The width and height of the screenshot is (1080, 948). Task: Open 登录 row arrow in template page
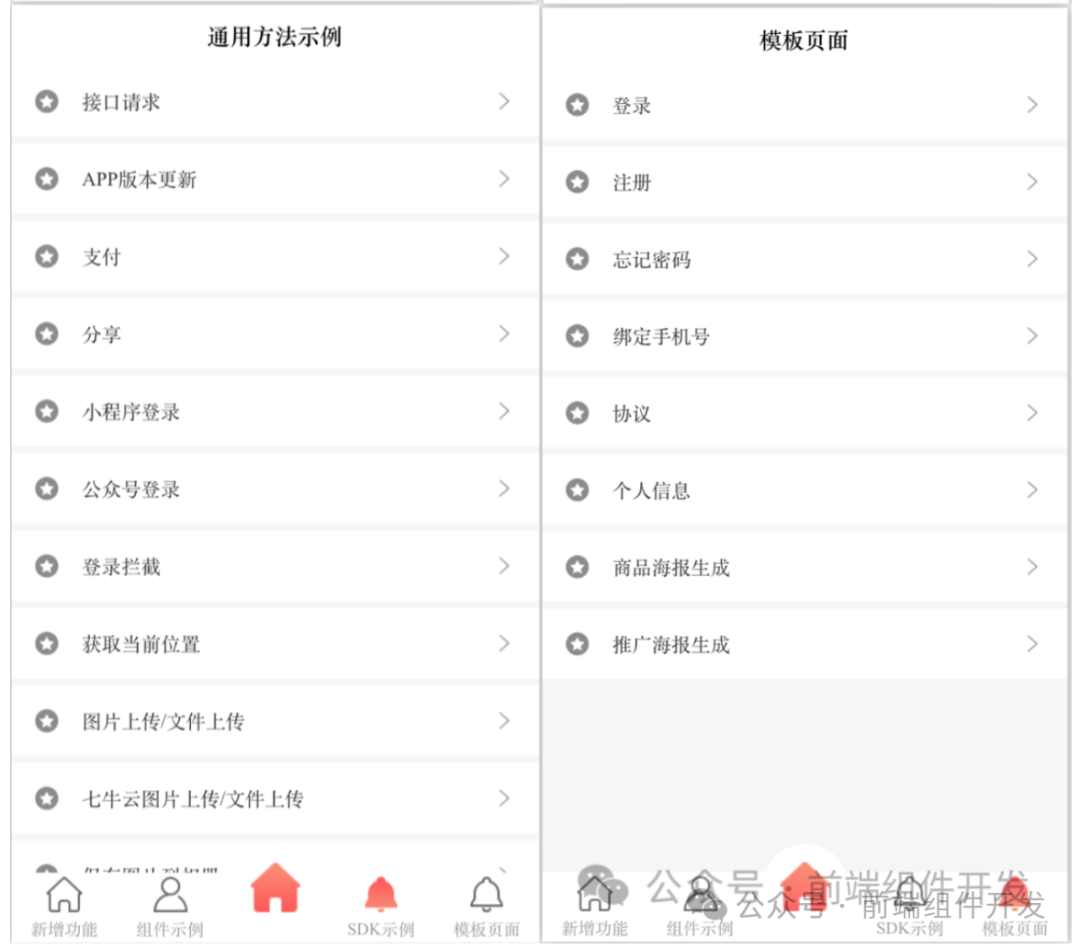tap(1032, 105)
